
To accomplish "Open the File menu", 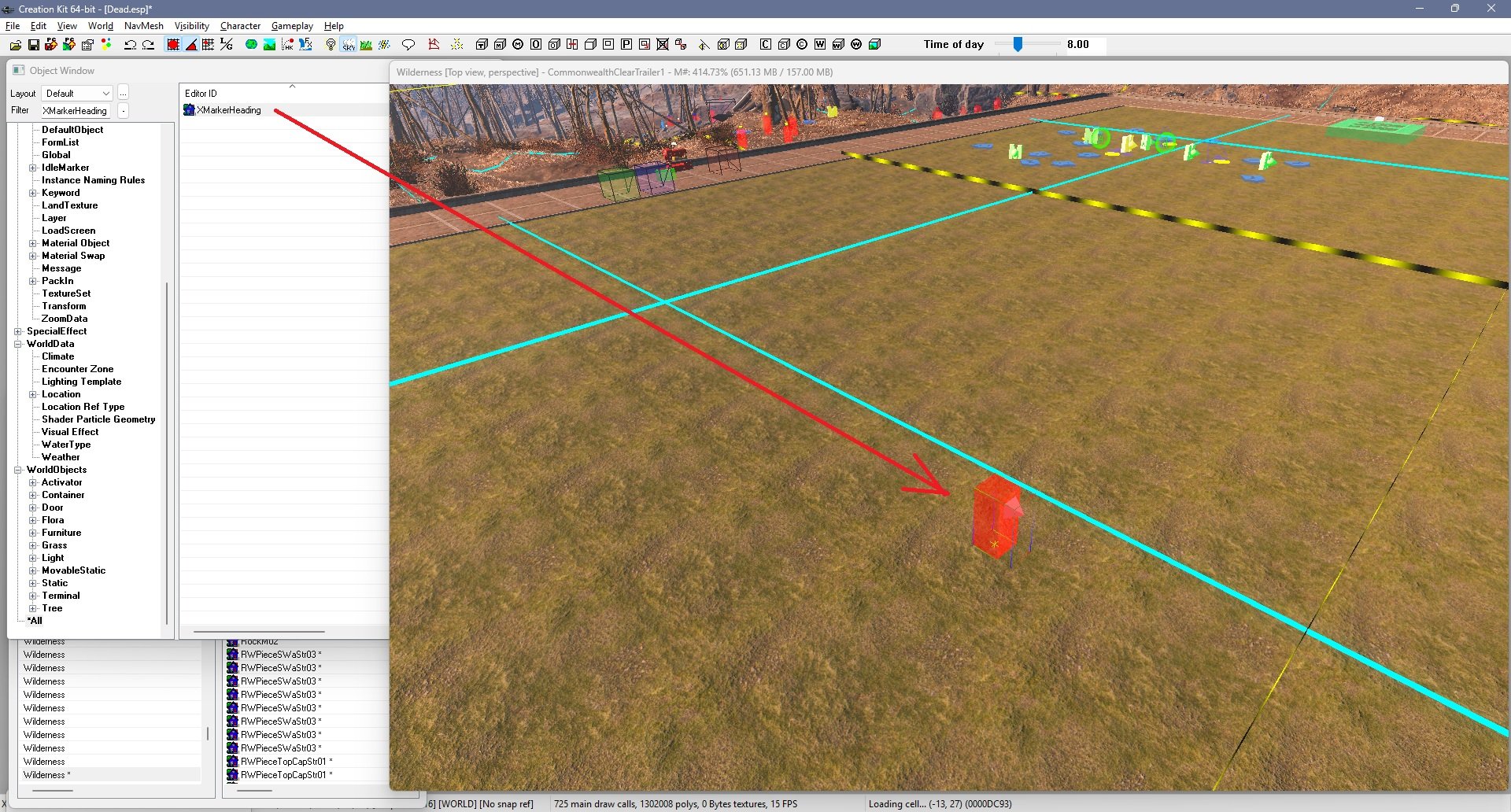I will coord(13,26).
